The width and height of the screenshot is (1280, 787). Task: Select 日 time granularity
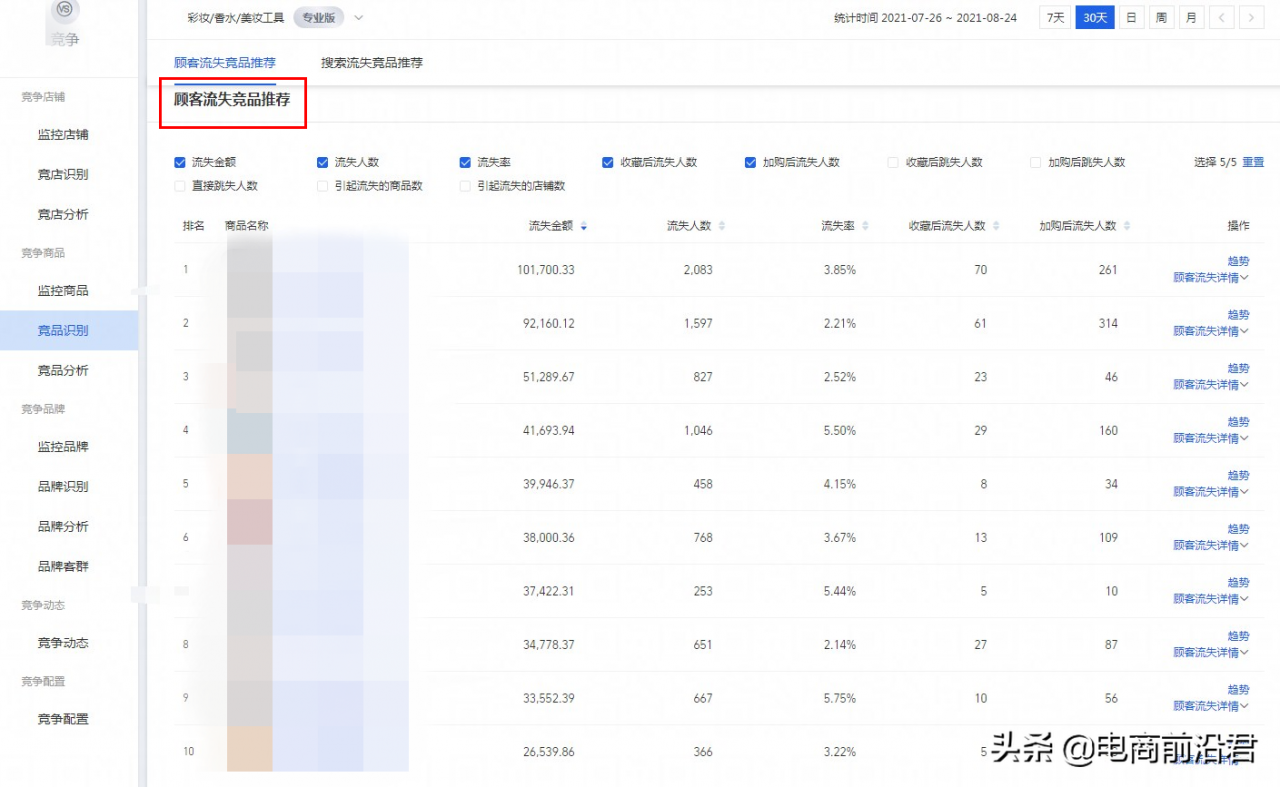pos(1131,17)
